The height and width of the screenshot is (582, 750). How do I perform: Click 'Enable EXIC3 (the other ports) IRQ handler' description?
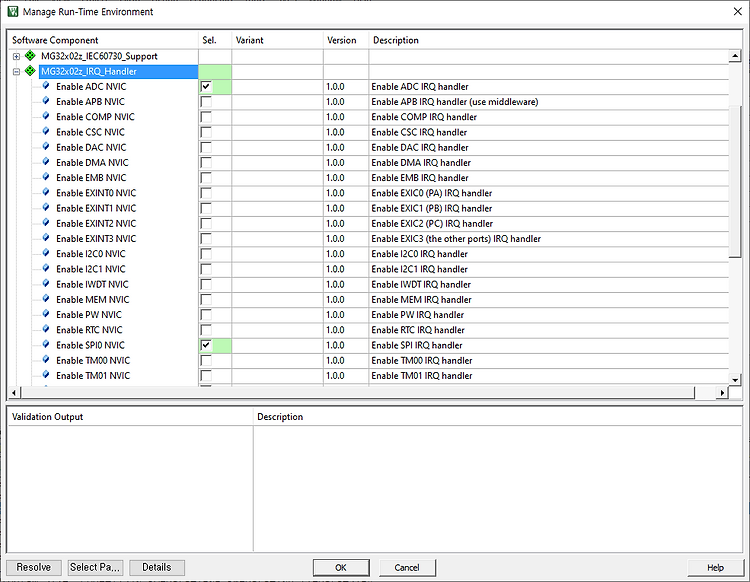[456, 239]
